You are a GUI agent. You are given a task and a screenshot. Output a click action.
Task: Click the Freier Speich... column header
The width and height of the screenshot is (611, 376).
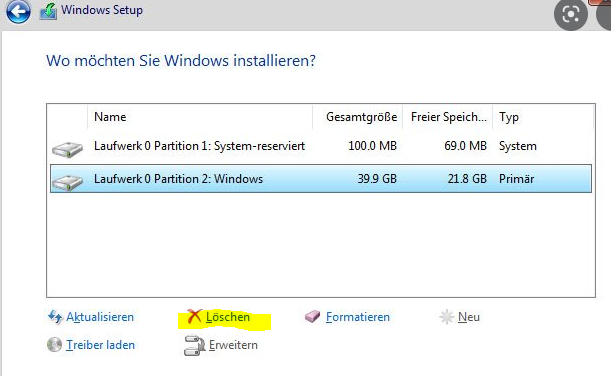point(448,117)
